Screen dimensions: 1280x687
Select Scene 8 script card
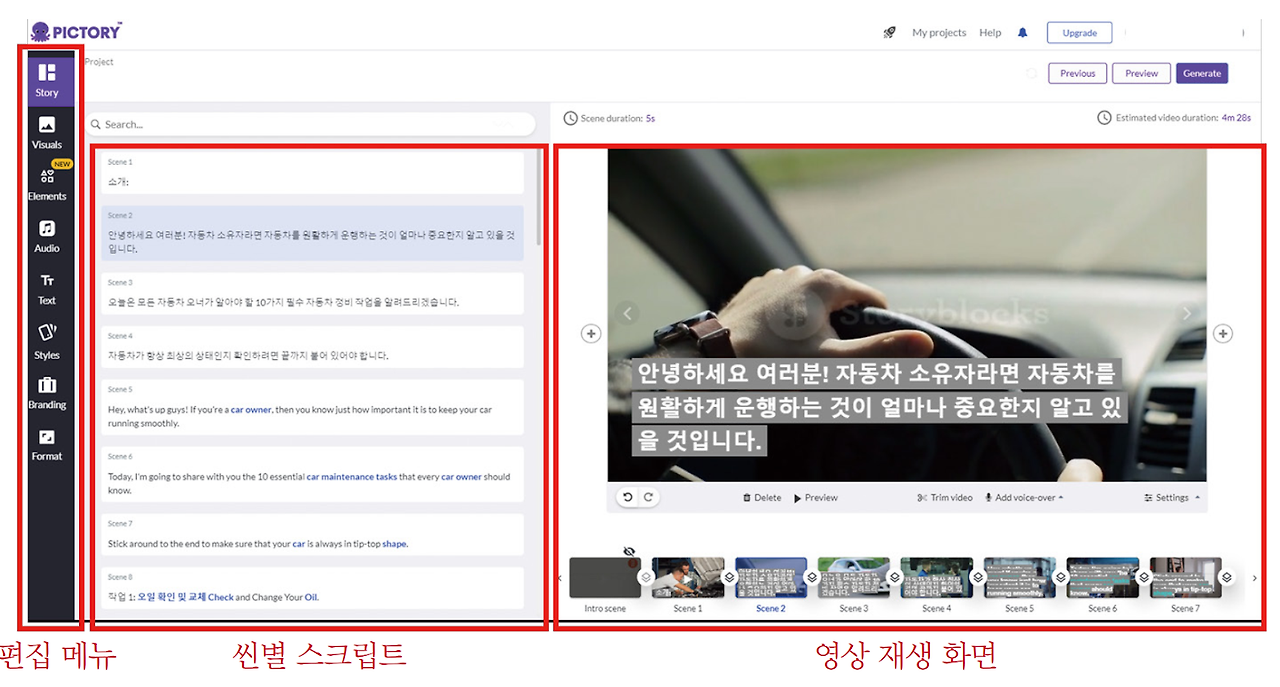click(312, 588)
